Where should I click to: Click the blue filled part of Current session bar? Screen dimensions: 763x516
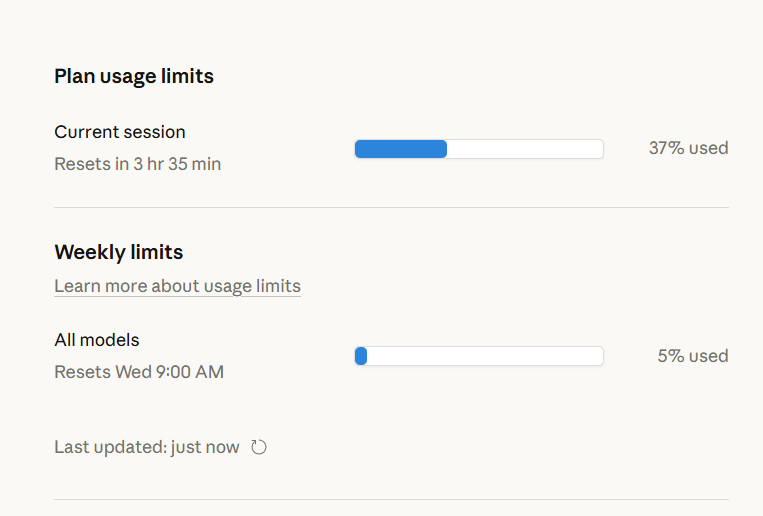point(401,149)
